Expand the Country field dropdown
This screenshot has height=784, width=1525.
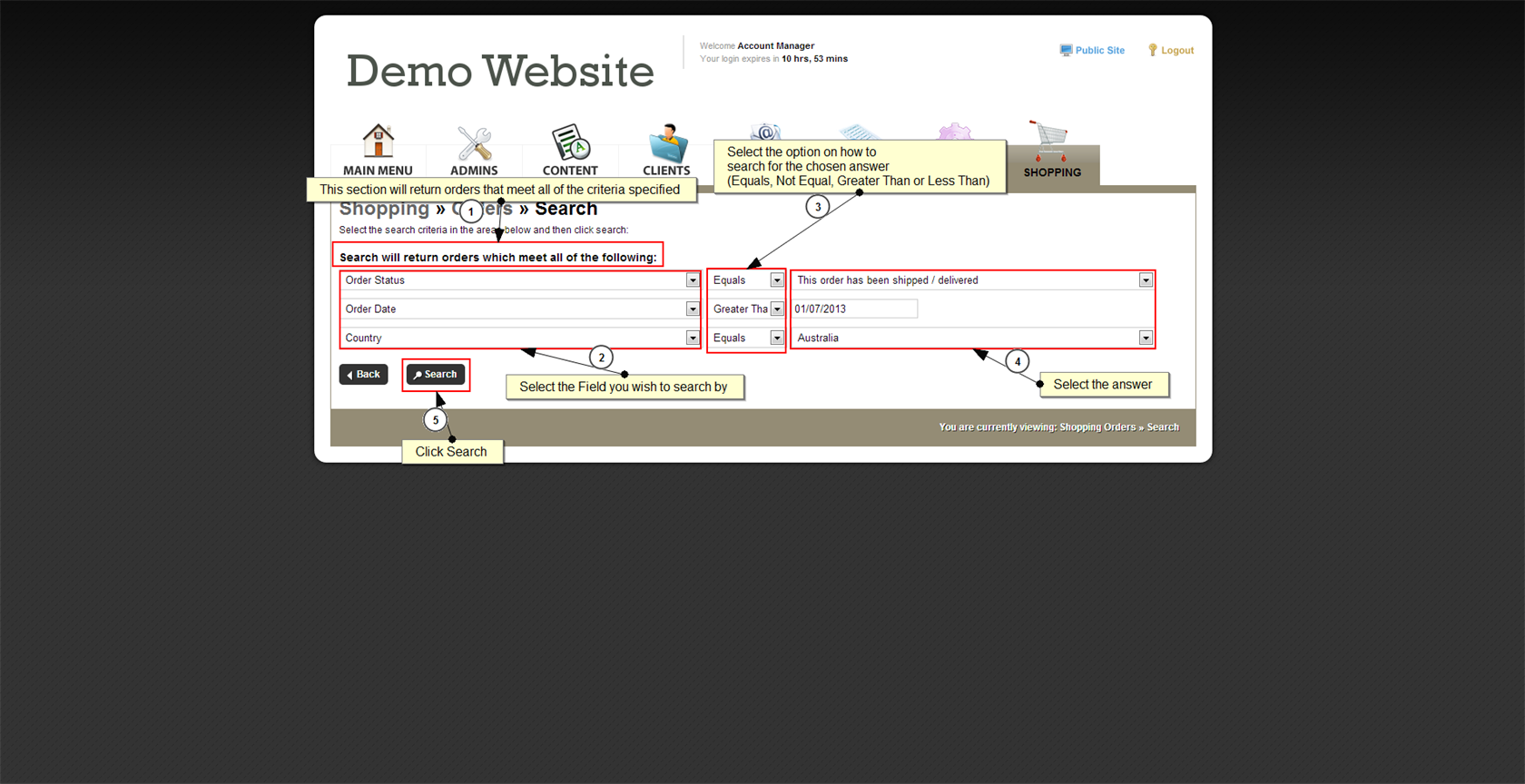(x=693, y=338)
